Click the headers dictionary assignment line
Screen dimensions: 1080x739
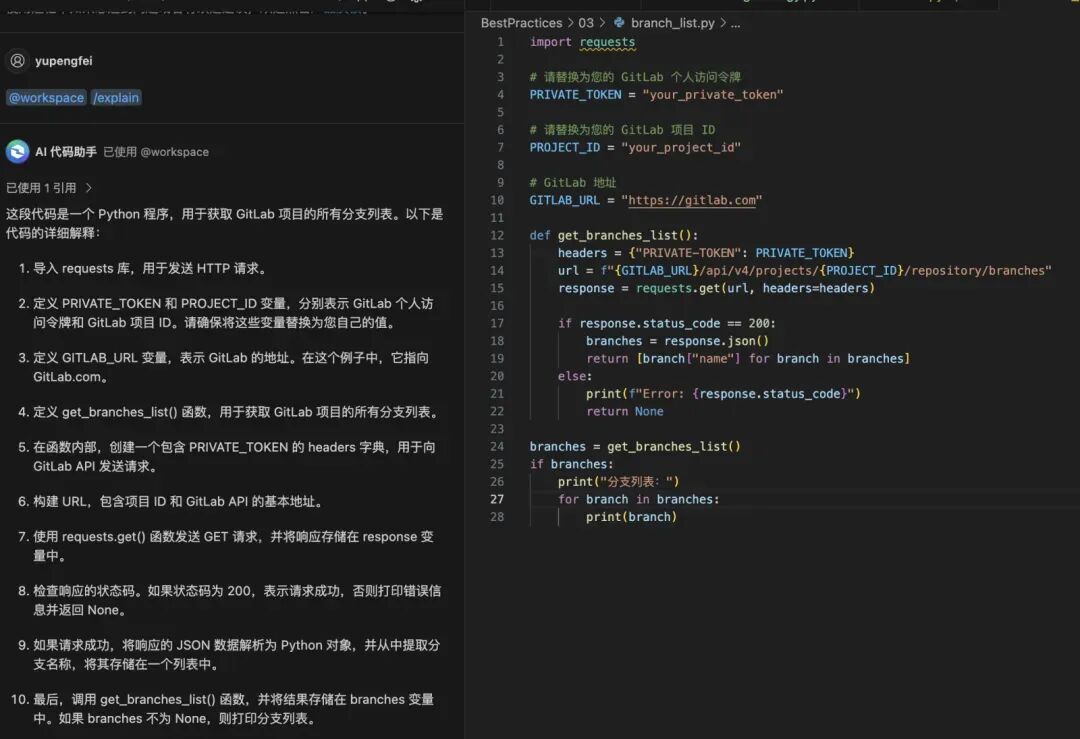tap(706, 253)
